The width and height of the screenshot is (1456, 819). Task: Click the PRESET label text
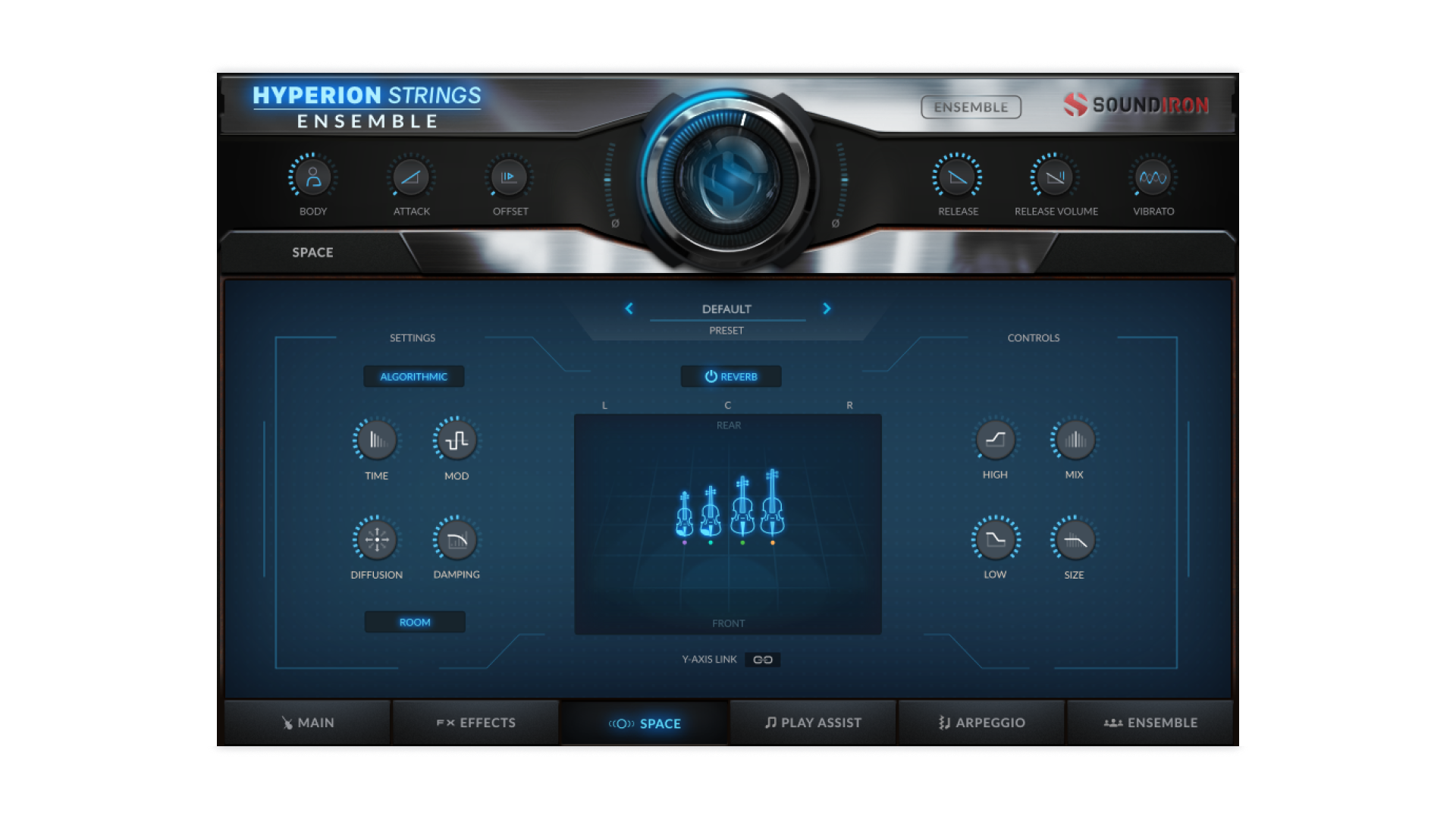726,331
